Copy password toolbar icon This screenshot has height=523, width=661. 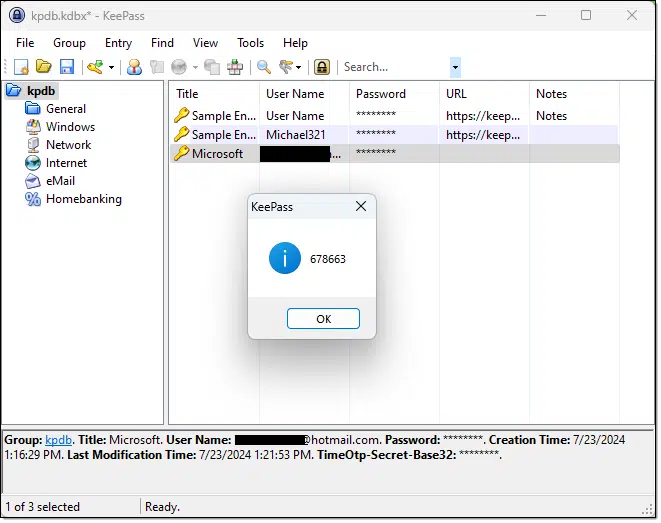pyautogui.click(x=156, y=67)
